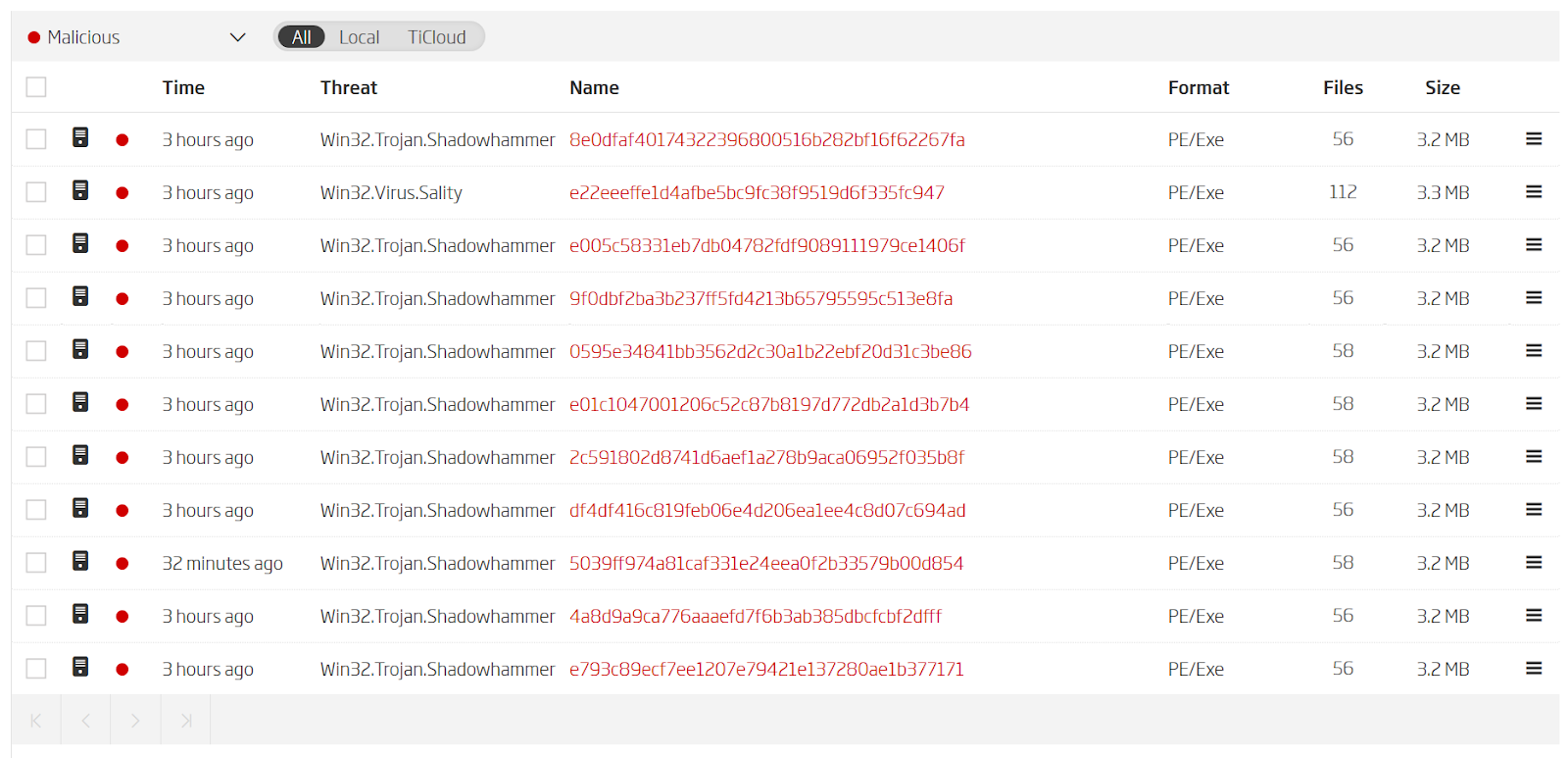Sort table by Files column
The image size is (1568, 758).
point(1343,87)
